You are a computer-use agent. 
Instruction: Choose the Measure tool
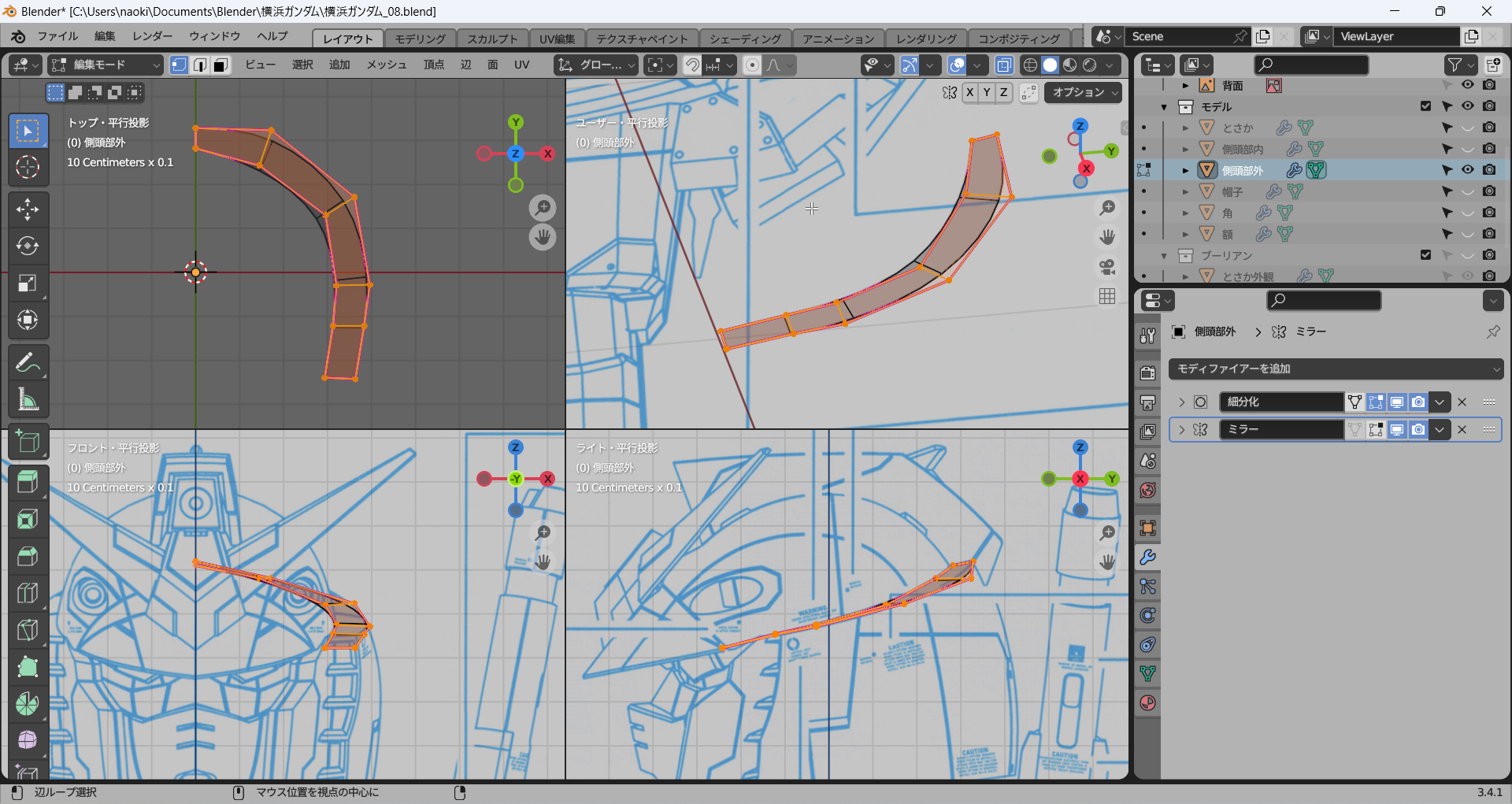click(x=28, y=400)
